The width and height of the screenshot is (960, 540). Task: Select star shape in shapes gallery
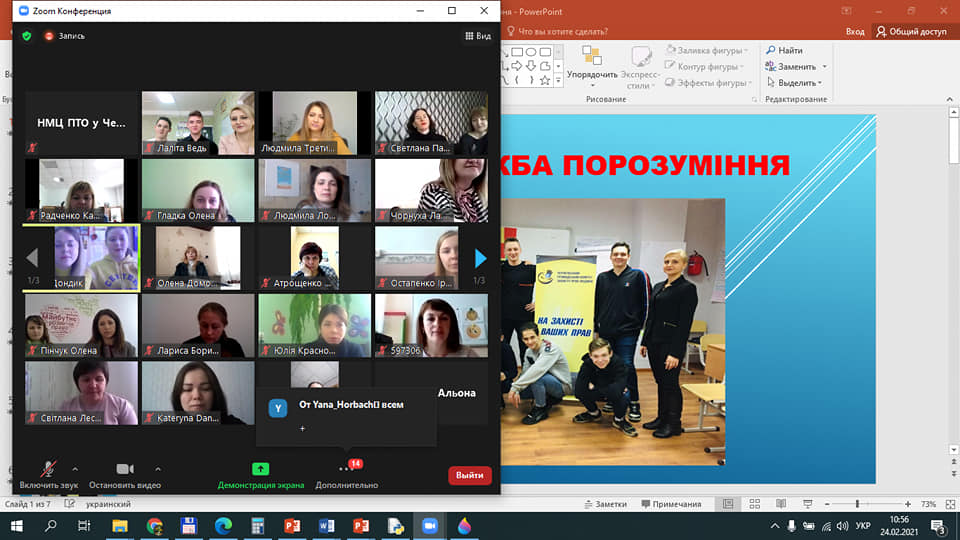click(545, 80)
